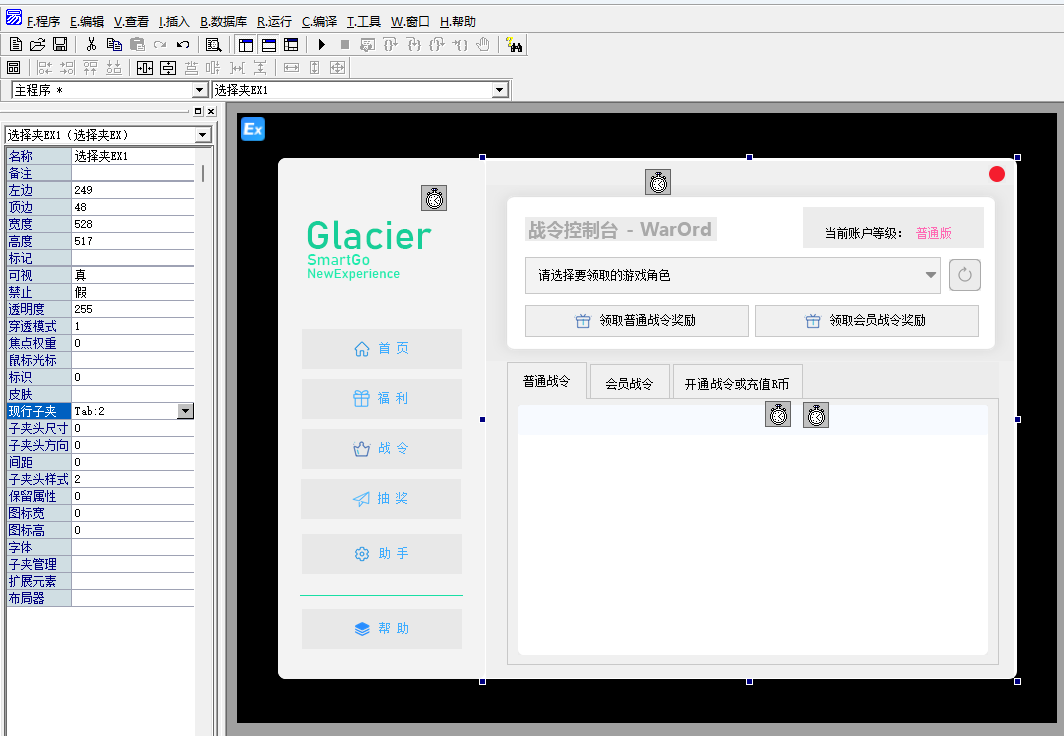Click the undo arrow icon
The height and width of the screenshot is (736, 1064).
tap(183, 45)
